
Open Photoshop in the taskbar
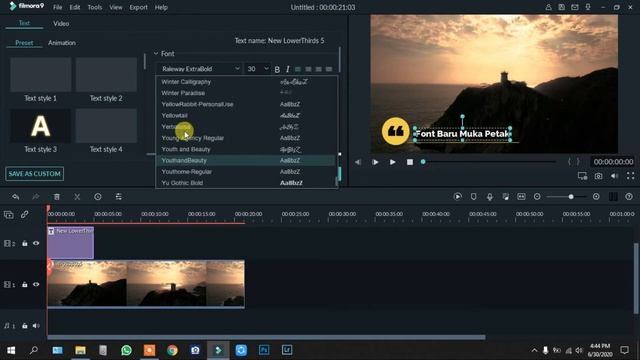264,350
